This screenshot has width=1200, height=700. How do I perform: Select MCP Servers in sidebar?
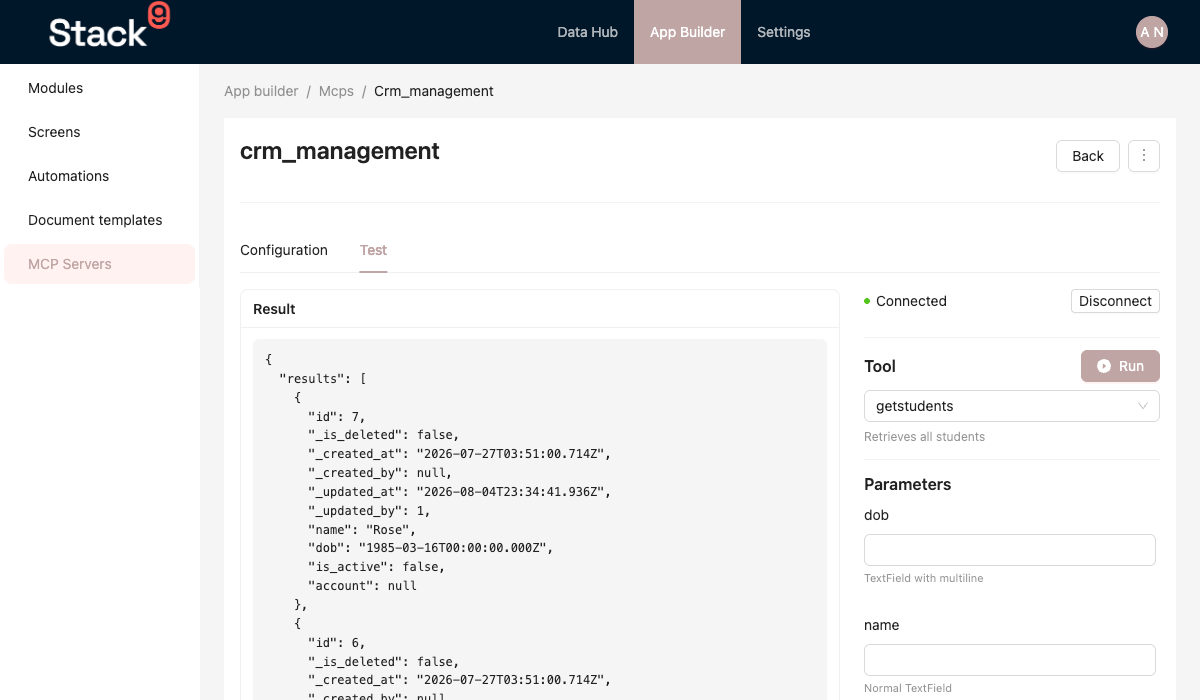100,264
